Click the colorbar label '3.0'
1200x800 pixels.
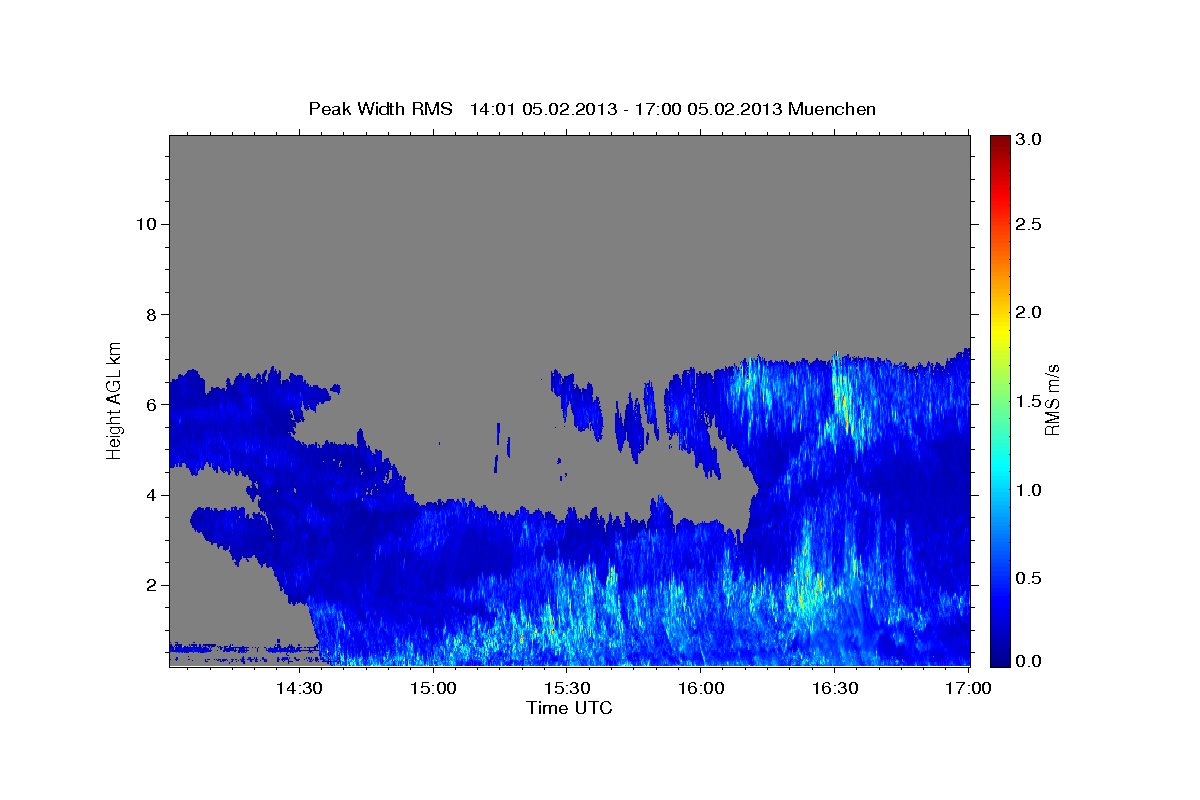pyautogui.click(x=1029, y=139)
